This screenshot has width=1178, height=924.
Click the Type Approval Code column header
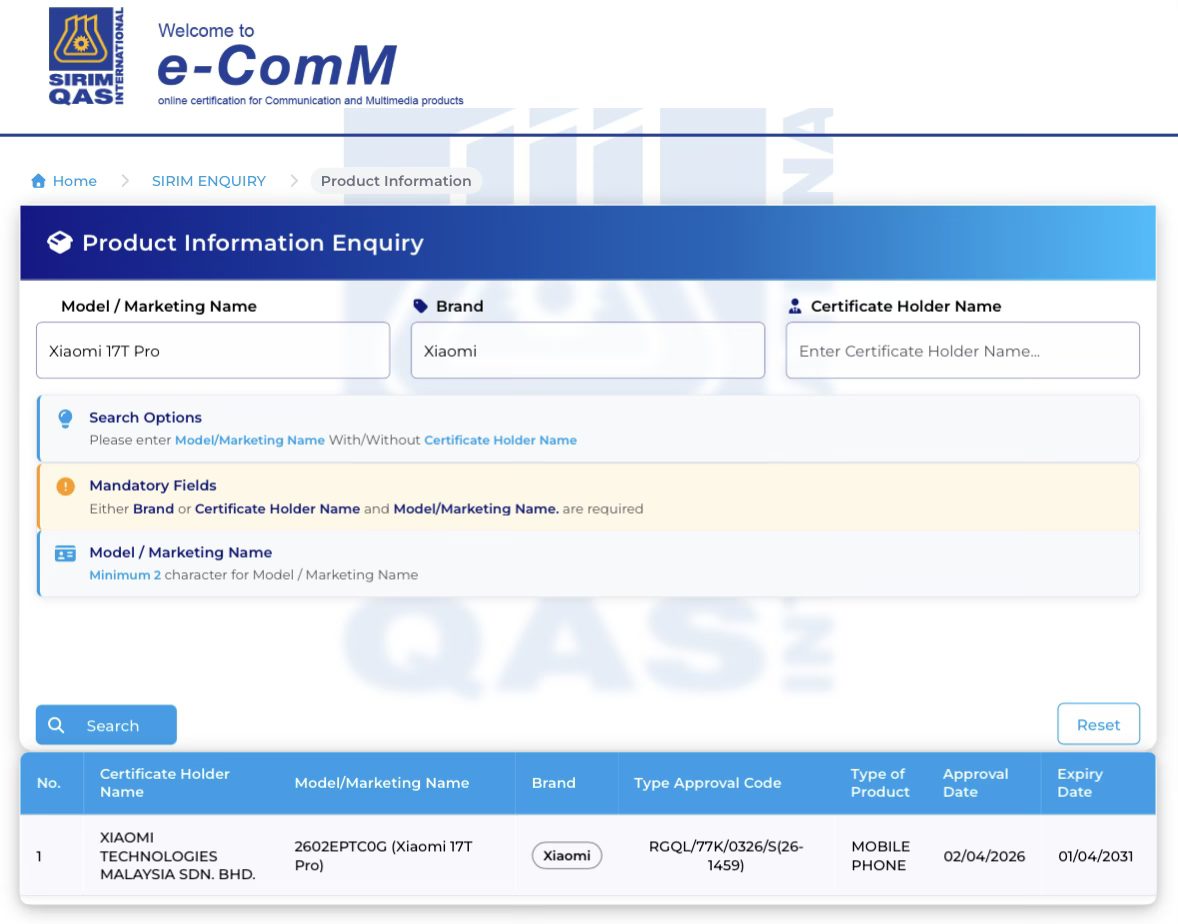point(707,783)
